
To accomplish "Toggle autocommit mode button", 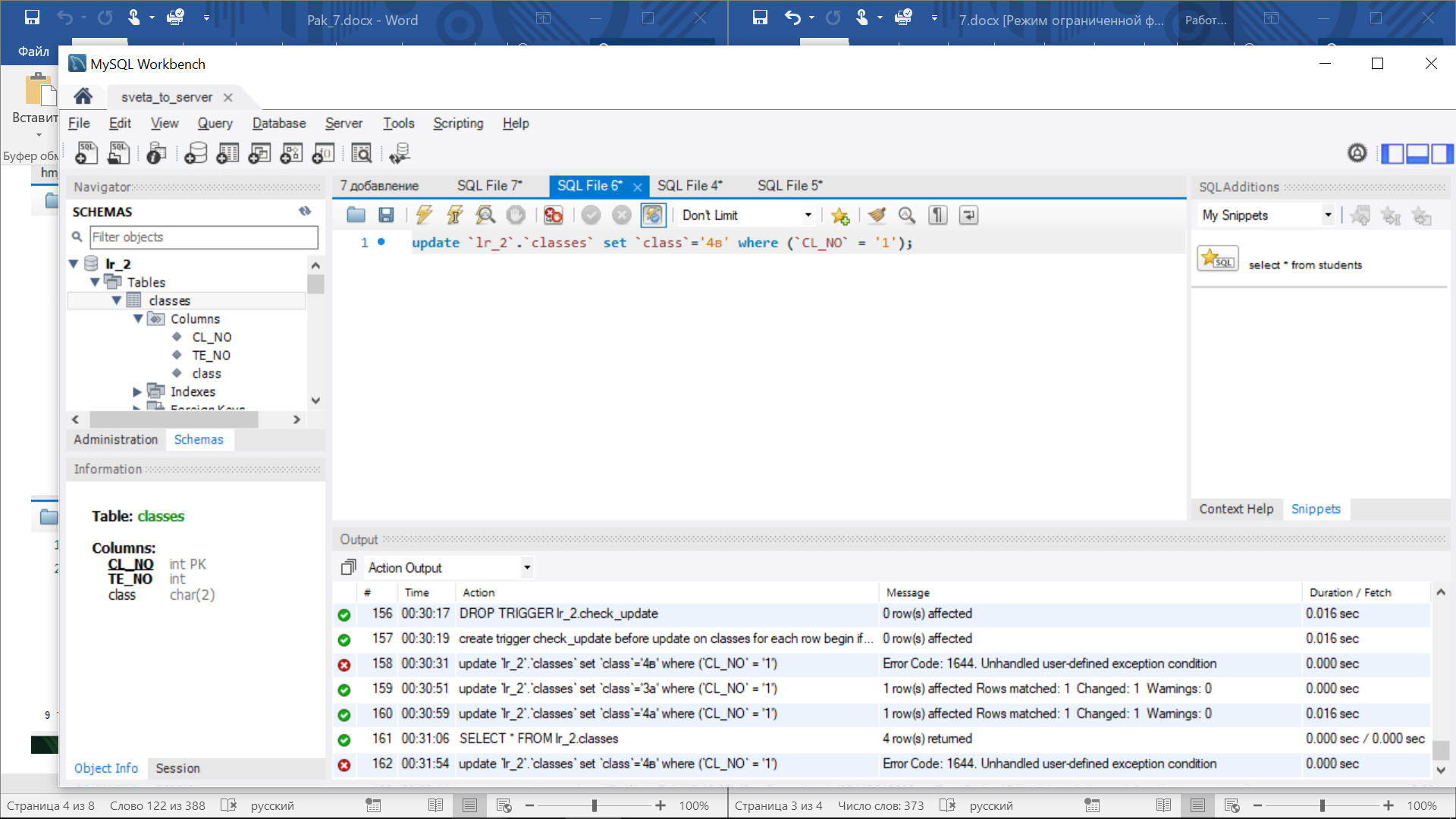I will click(652, 215).
